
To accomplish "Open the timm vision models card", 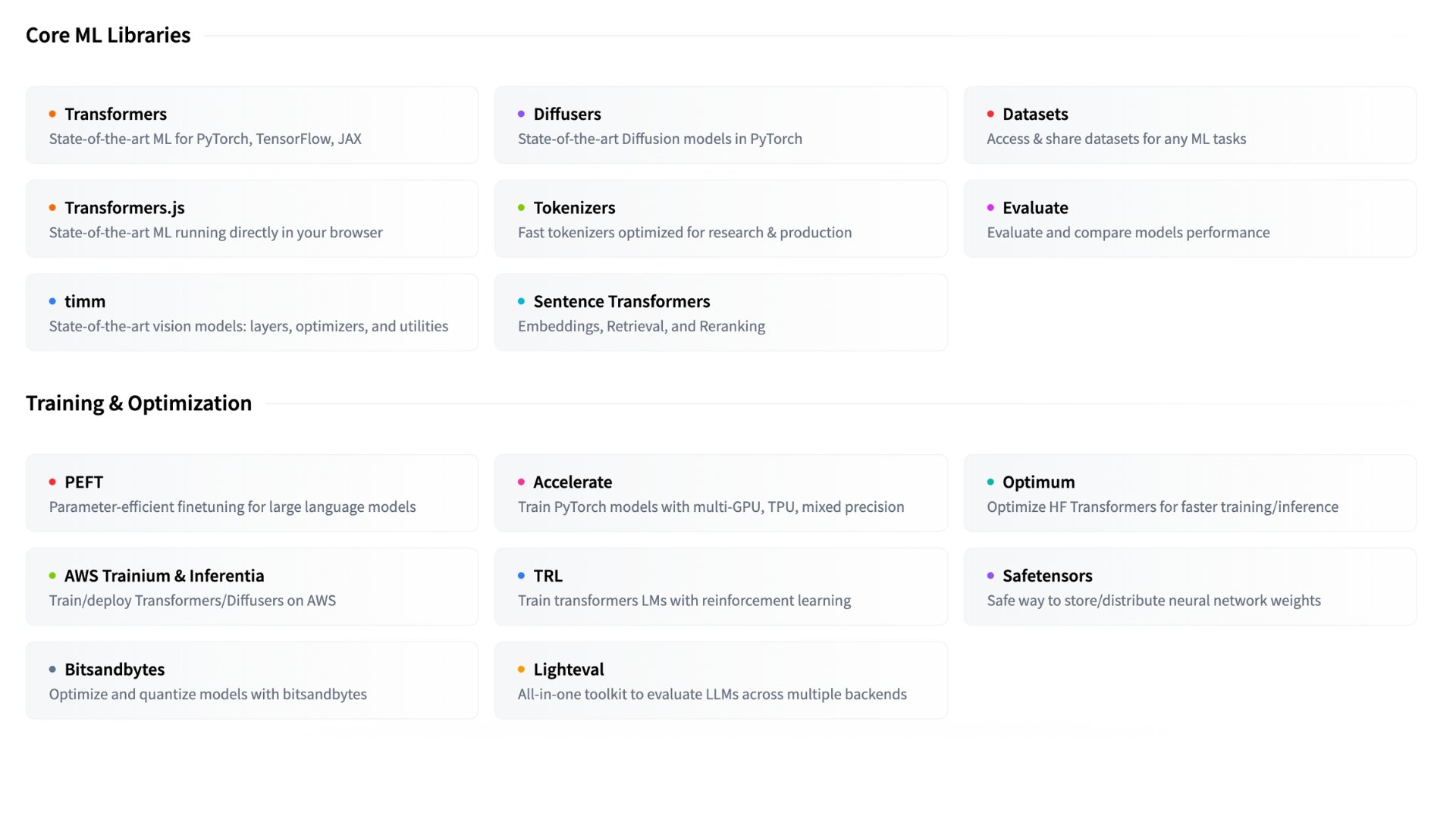I will (x=252, y=312).
